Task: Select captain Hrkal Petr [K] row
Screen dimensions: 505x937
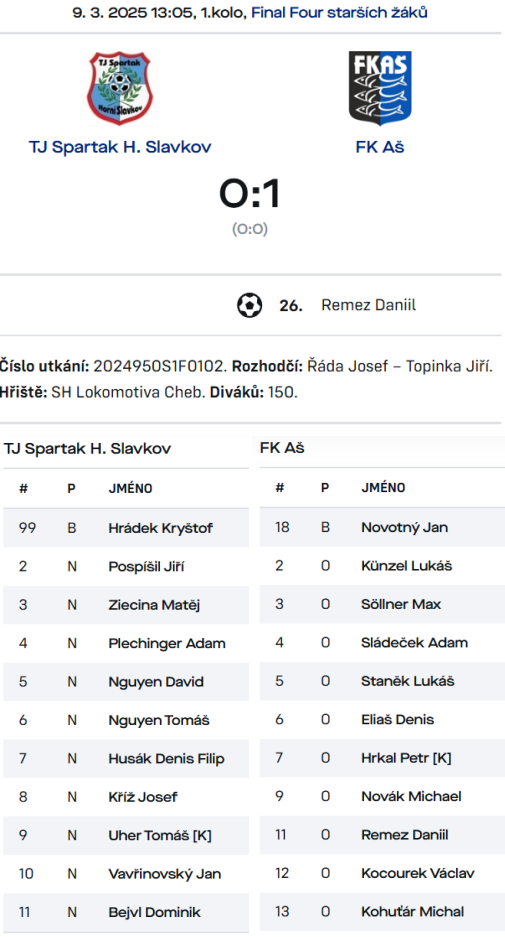Action: (x=382, y=758)
